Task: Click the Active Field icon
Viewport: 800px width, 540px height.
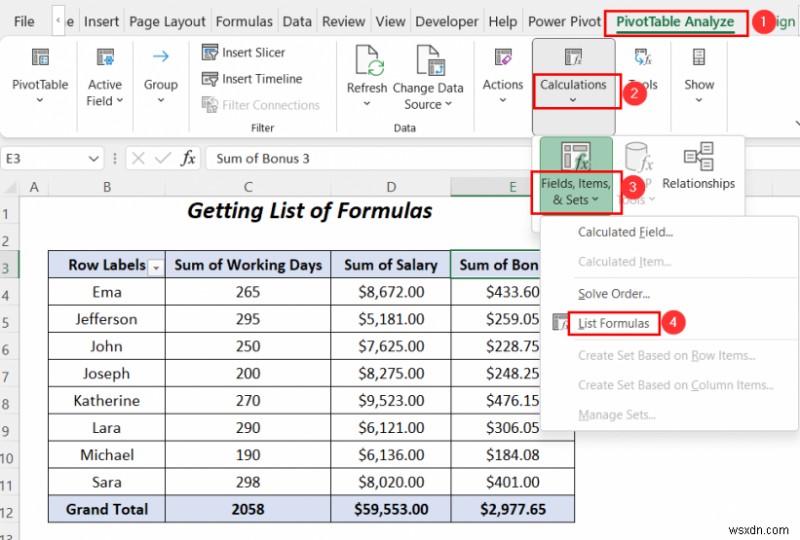Action: pos(105,57)
